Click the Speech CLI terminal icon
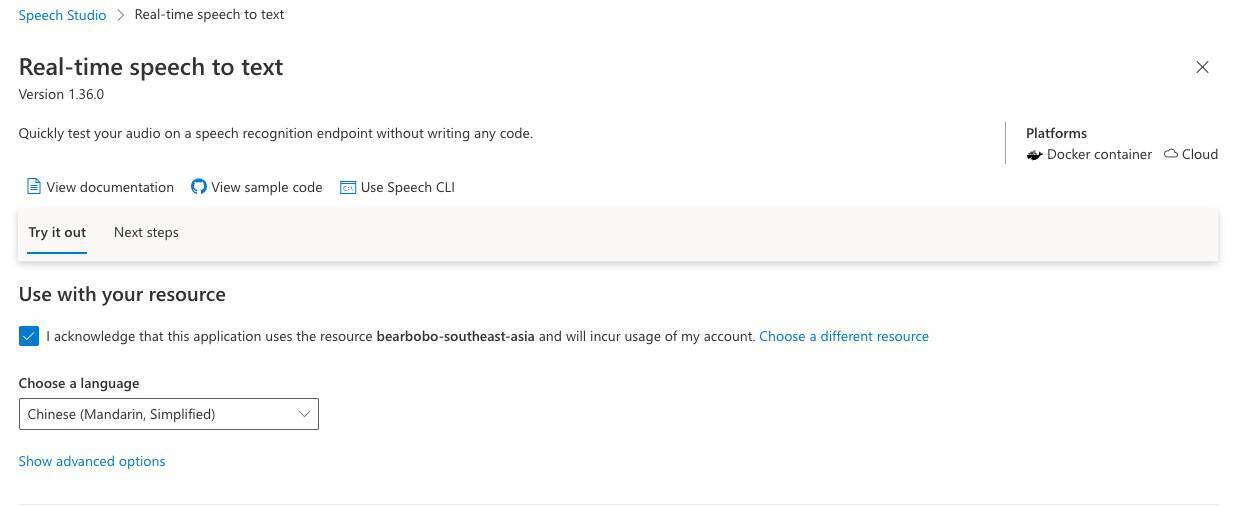The width and height of the screenshot is (1233, 507). tap(348, 187)
